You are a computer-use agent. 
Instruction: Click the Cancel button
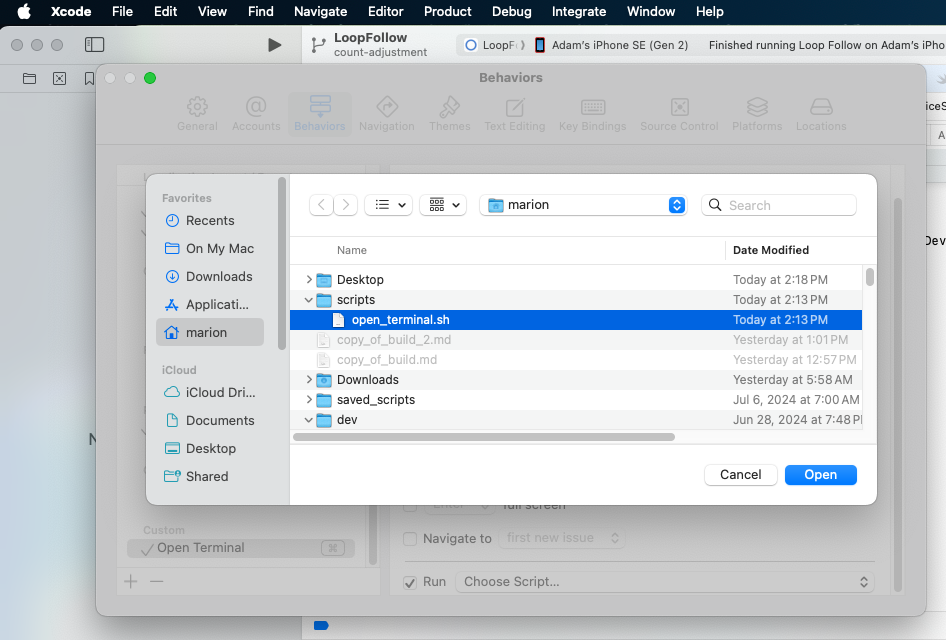740,475
